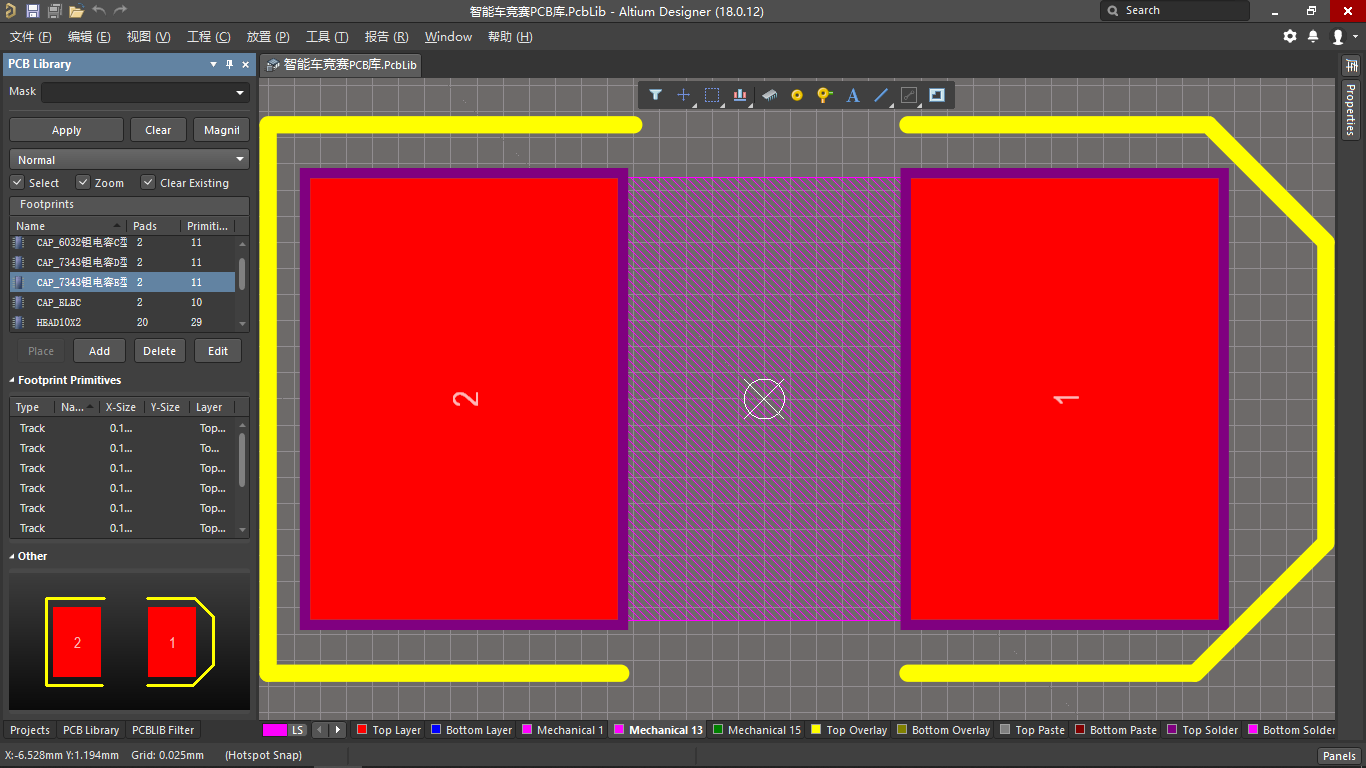
Task: Open the 文件 (F) menu
Action: (x=30, y=37)
